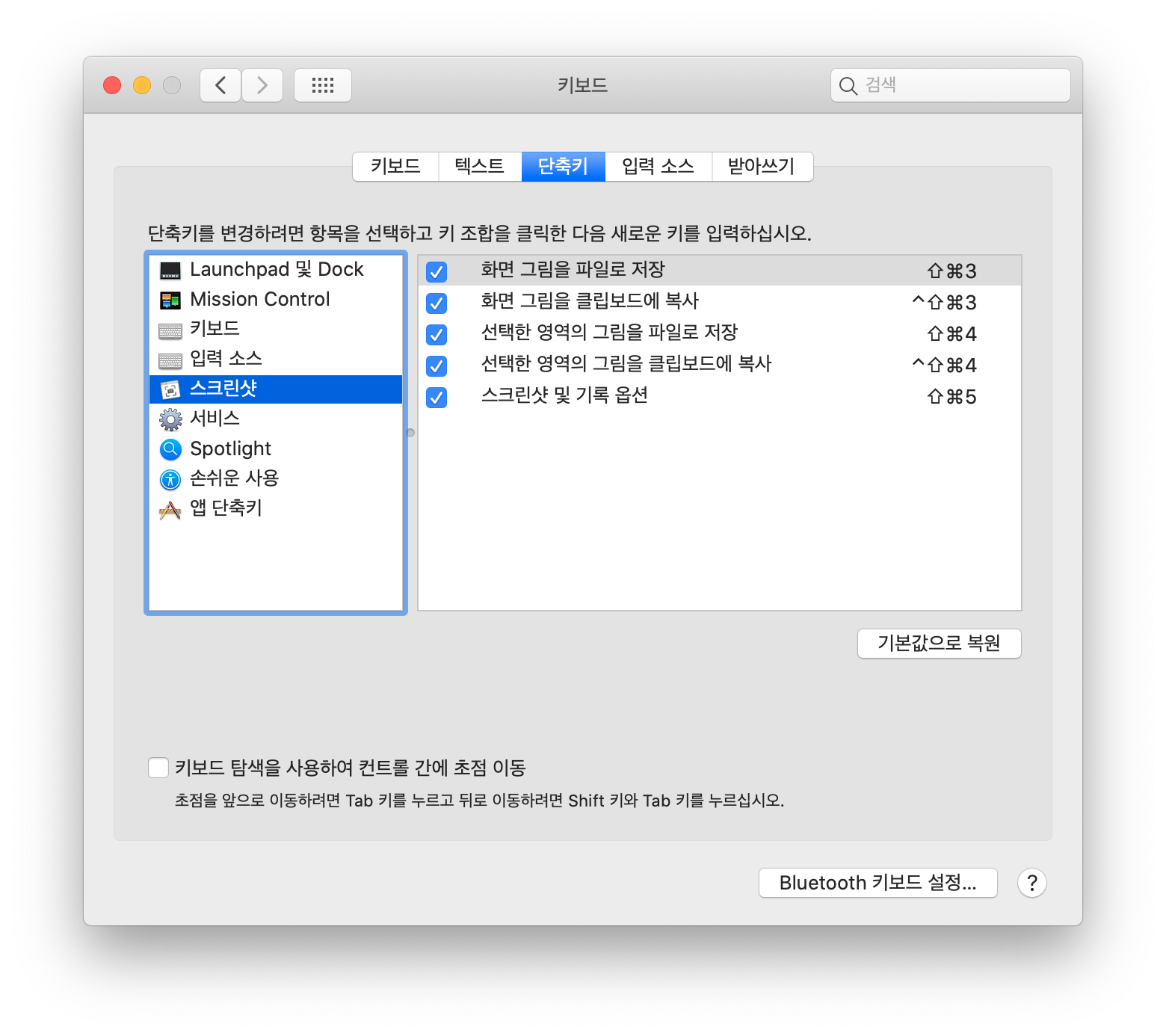Open the 앱 단축키 category icon

170,509
